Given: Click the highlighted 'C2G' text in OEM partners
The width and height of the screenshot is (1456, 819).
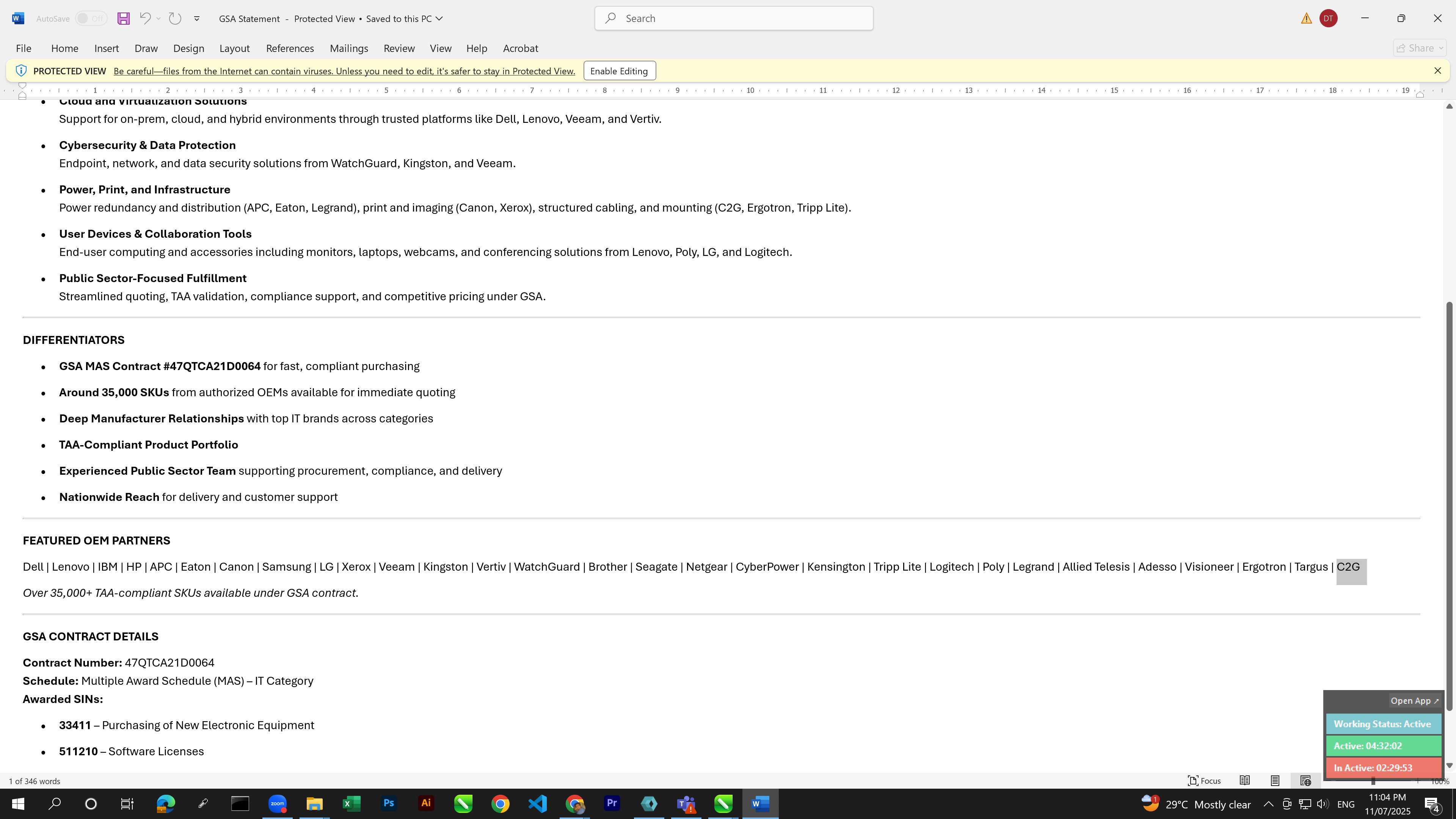Looking at the screenshot, I should click(1349, 567).
